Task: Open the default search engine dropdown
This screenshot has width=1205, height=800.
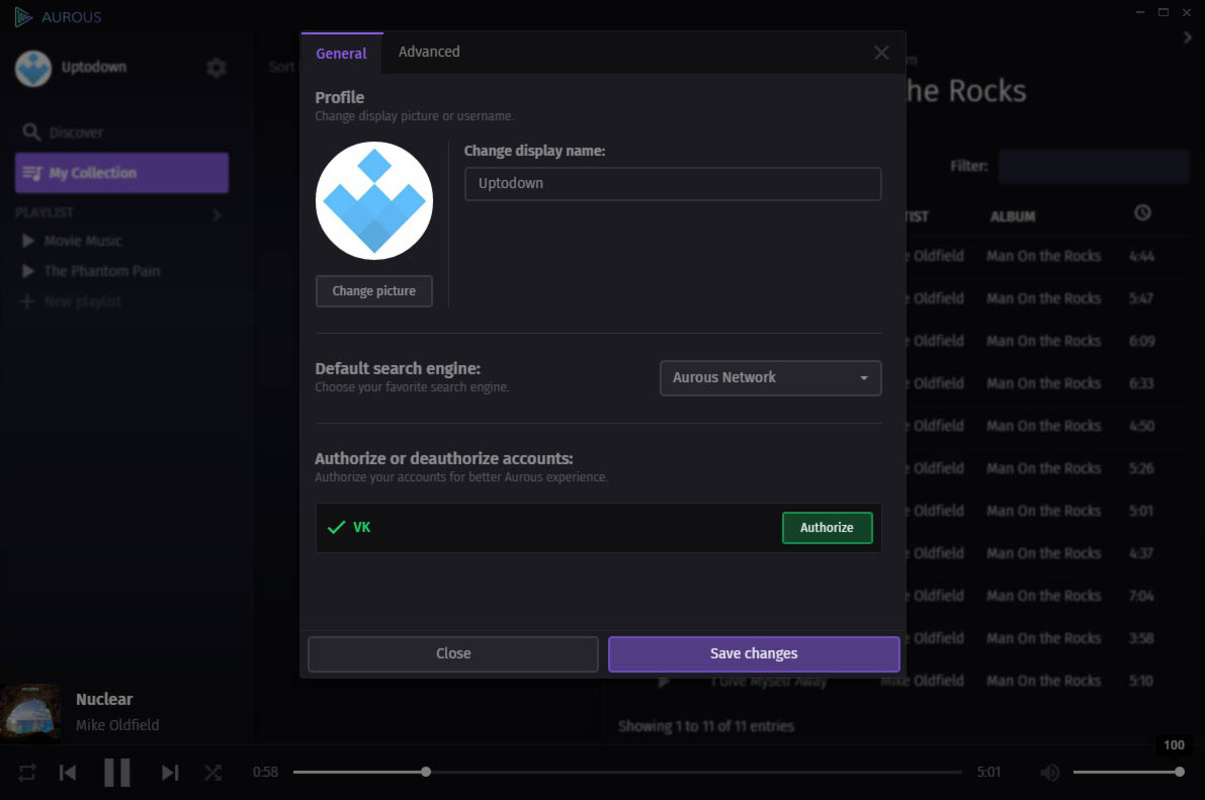Action: point(769,378)
